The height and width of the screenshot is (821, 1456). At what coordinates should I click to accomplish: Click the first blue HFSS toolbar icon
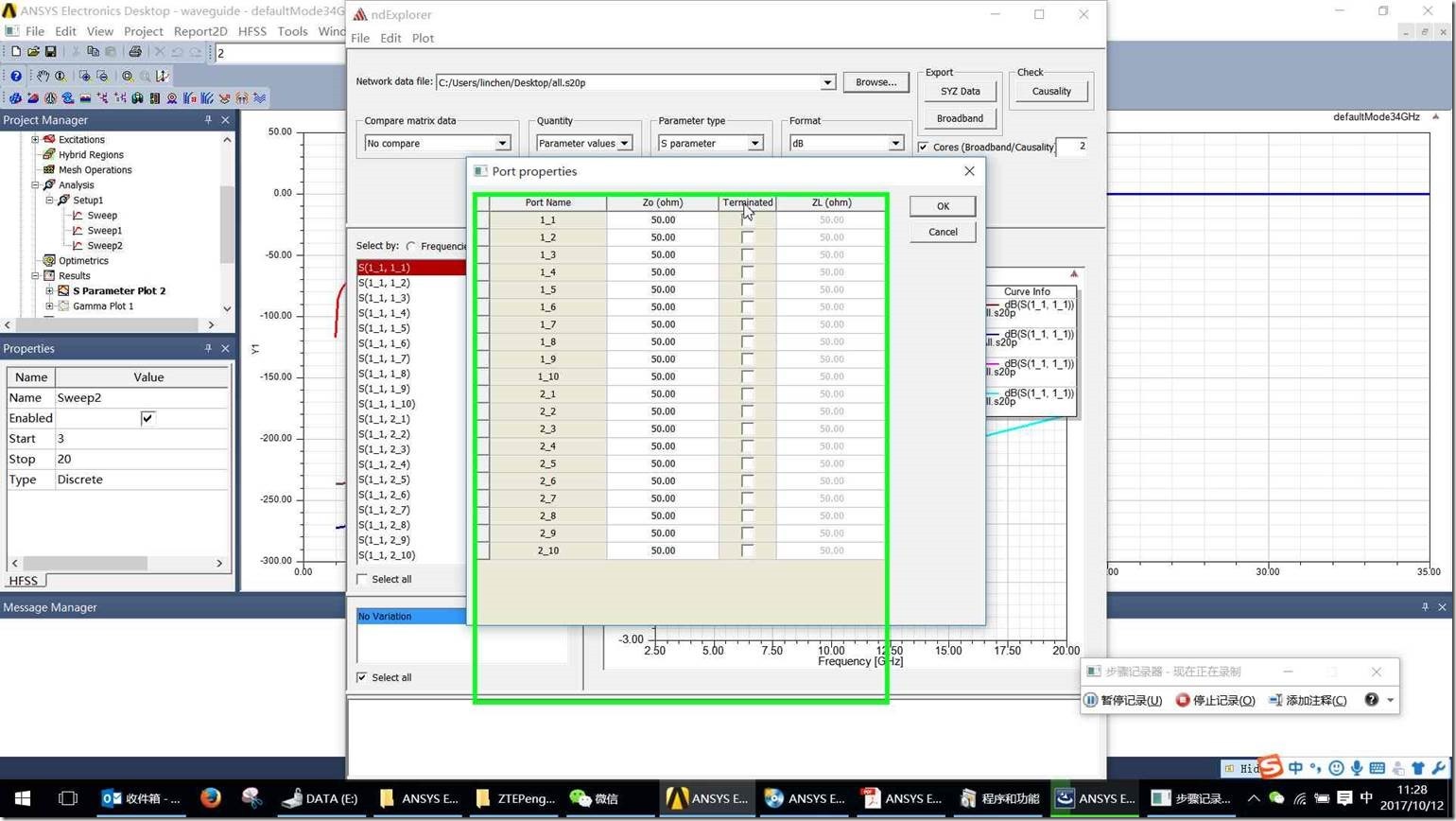(16, 98)
